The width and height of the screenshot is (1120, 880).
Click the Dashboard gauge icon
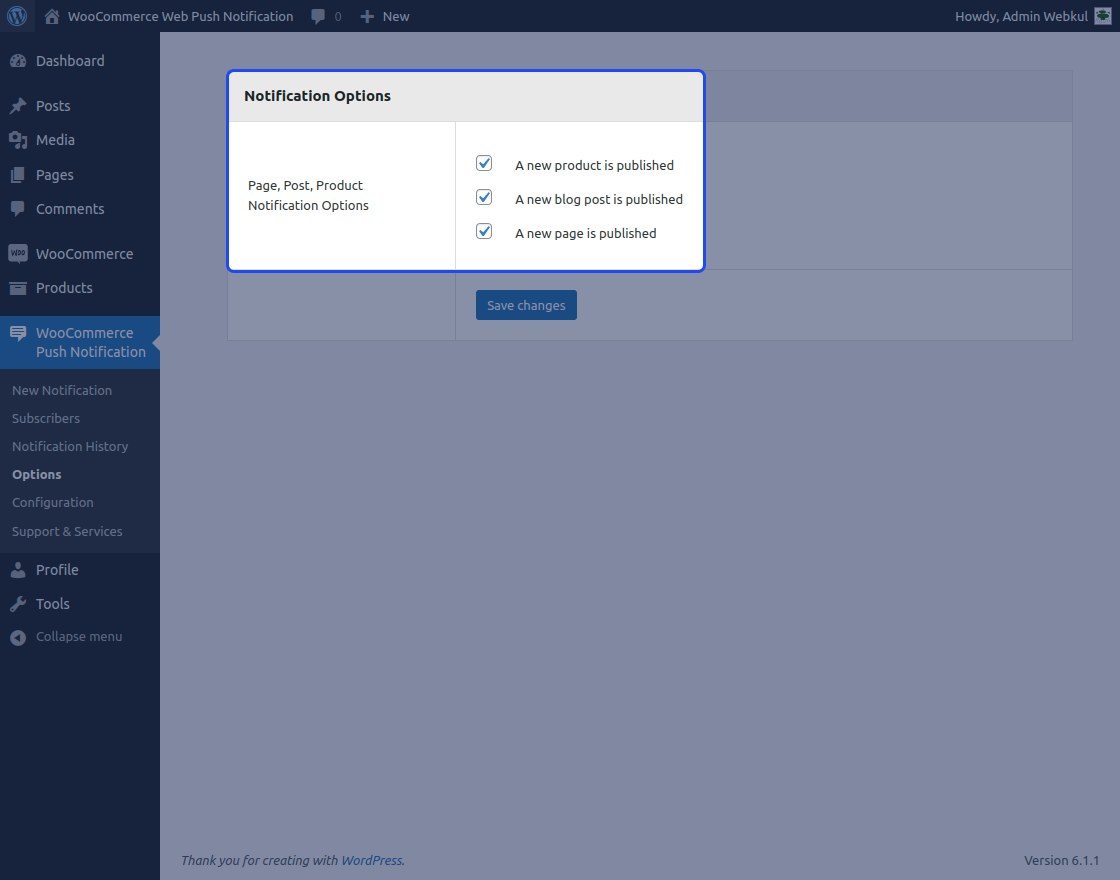click(18, 61)
